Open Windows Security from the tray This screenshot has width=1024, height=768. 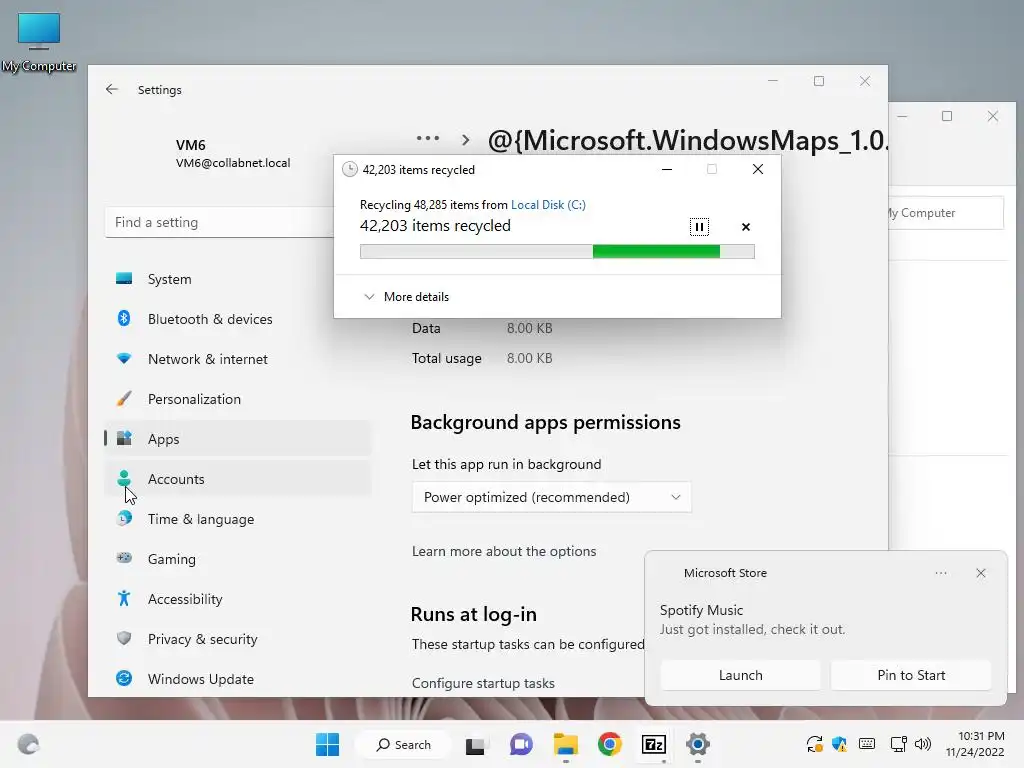pyautogui.click(x=840, y=744)
